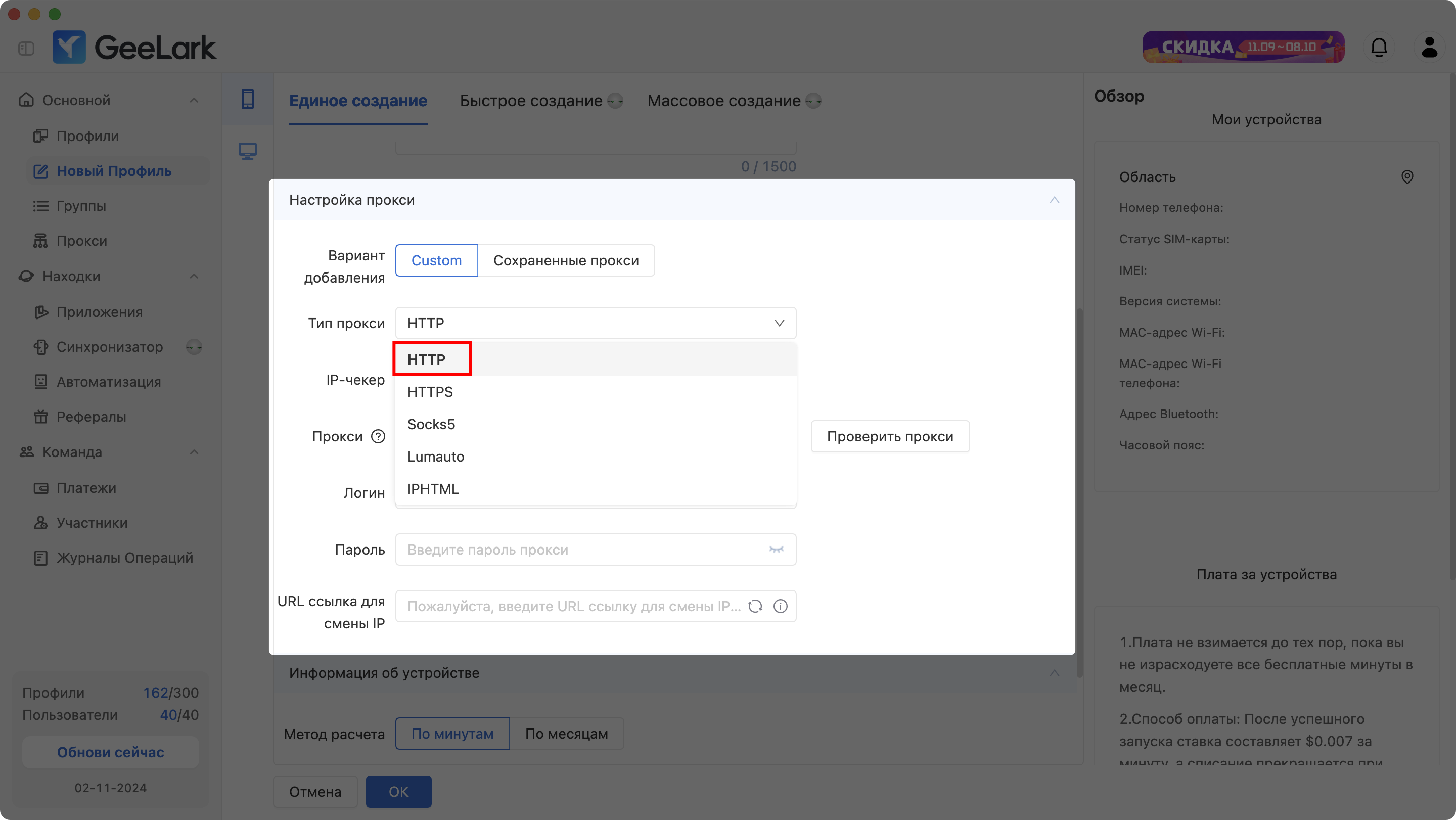Select the Сохраненные прокси option
This screenshot has height=820, width=1456.
point(566,260)
